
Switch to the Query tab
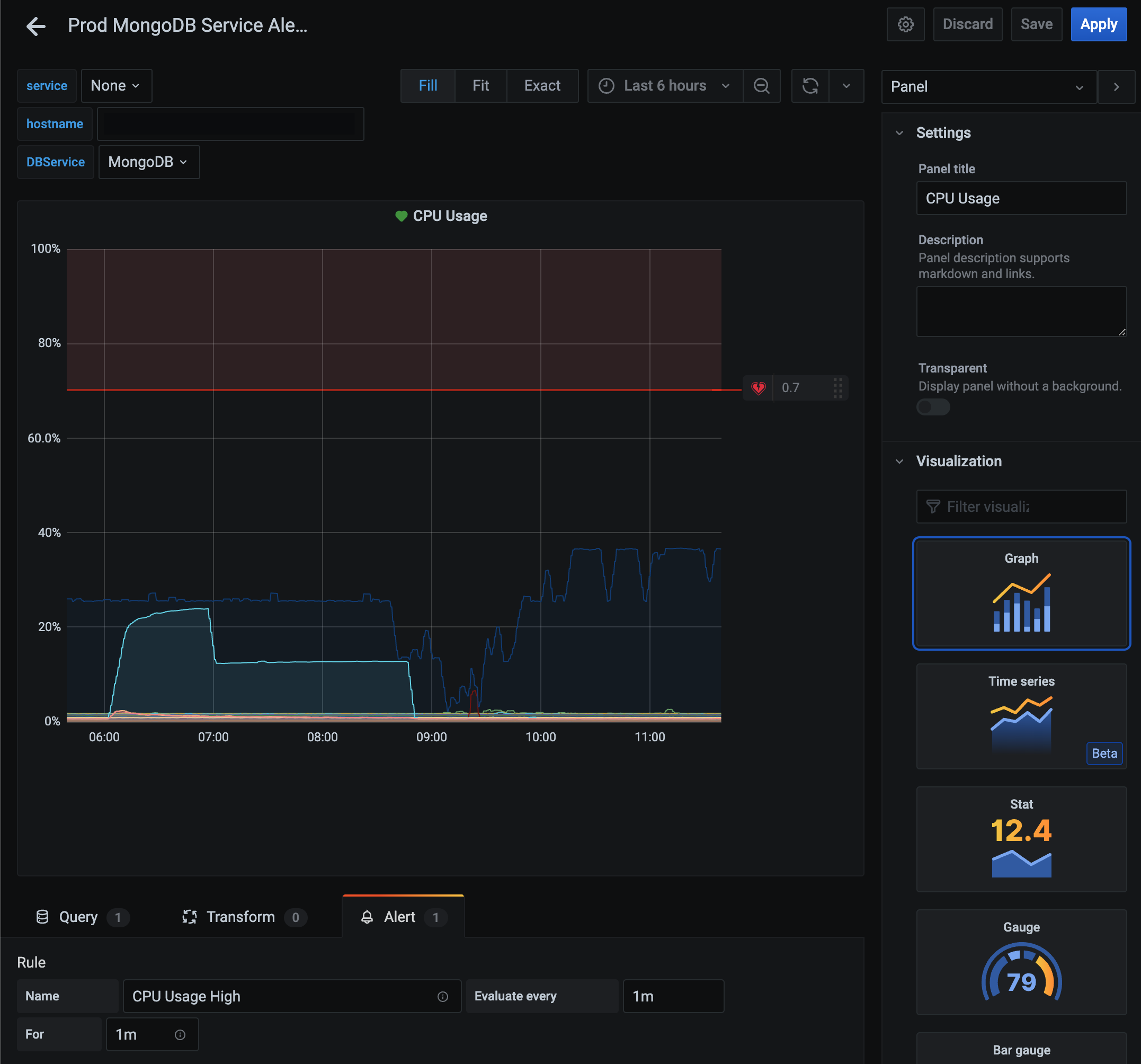78,917
